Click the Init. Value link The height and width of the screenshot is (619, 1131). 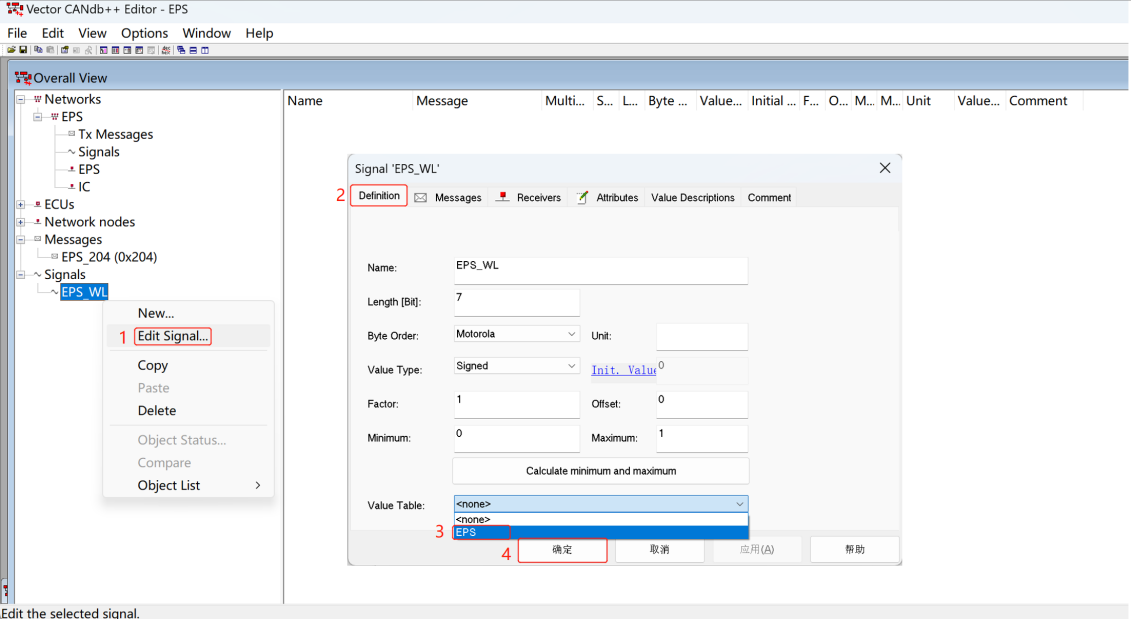[x=622, y=370]
